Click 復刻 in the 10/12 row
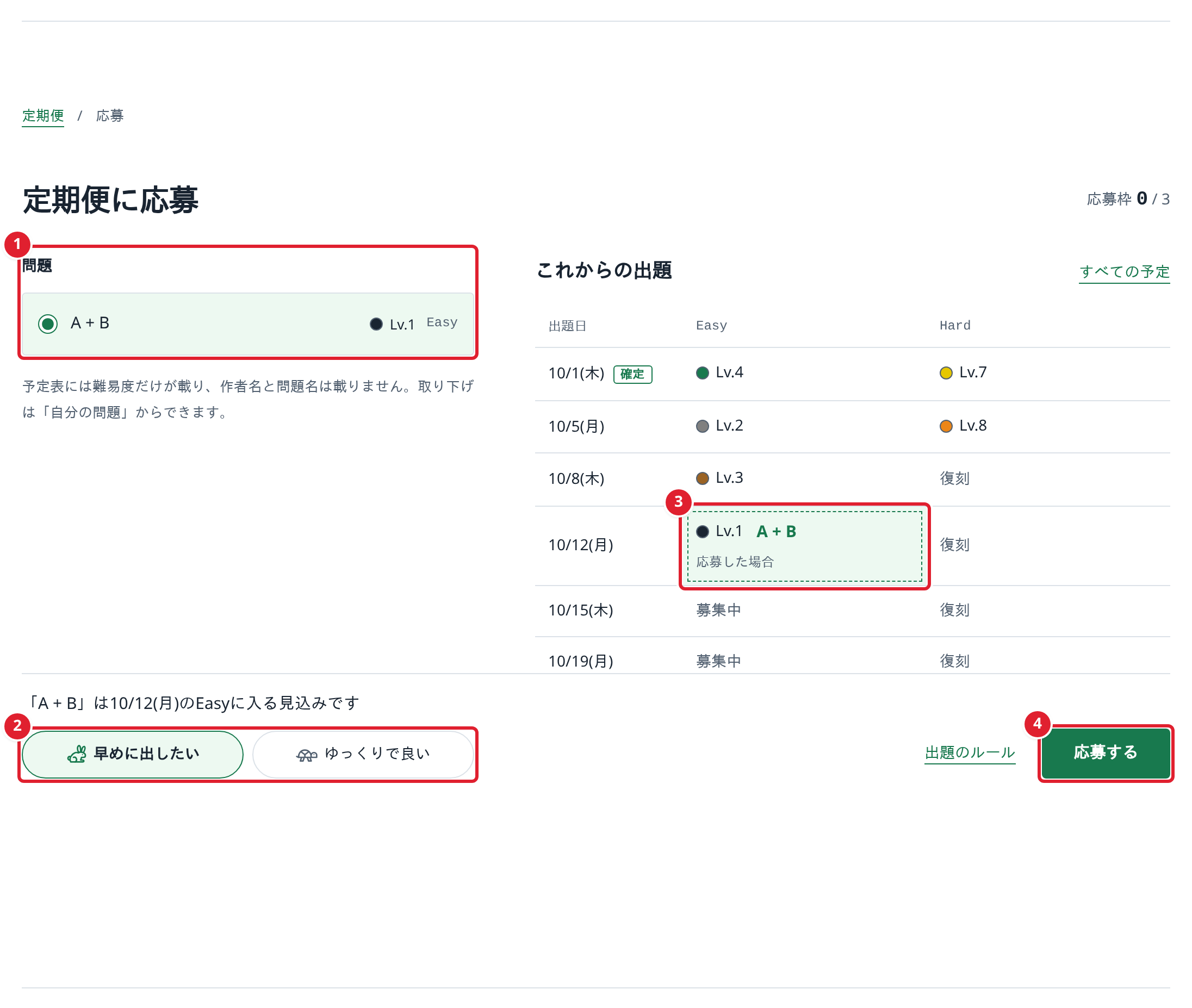The image size is (1192, 1008). click(954, 545)
